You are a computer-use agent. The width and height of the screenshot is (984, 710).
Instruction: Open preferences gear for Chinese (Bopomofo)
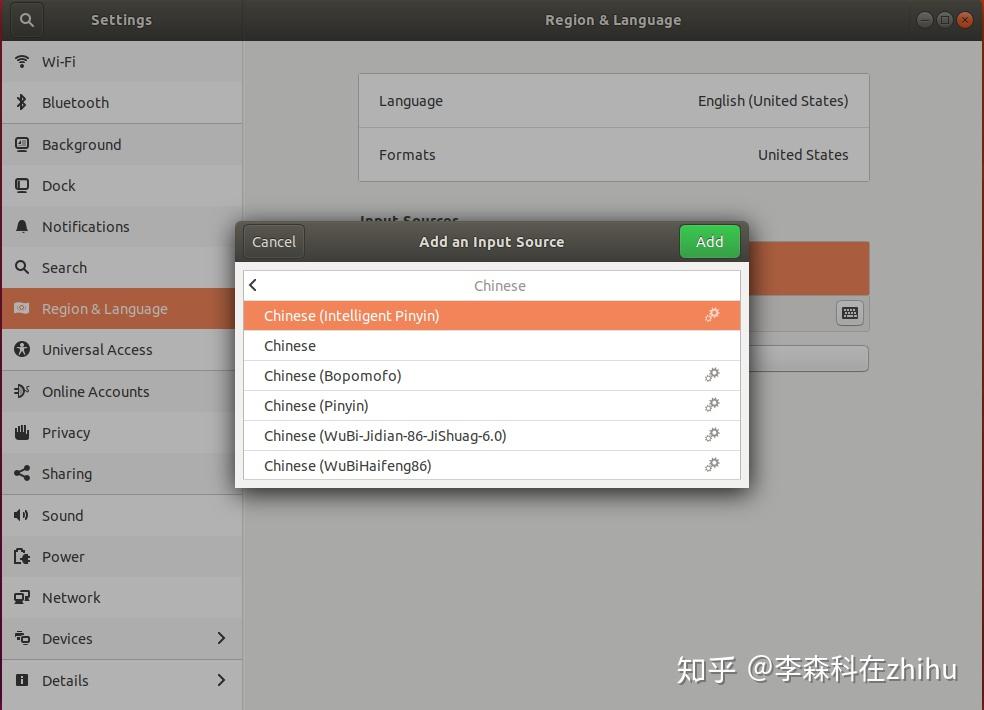(x=712, y=375)
